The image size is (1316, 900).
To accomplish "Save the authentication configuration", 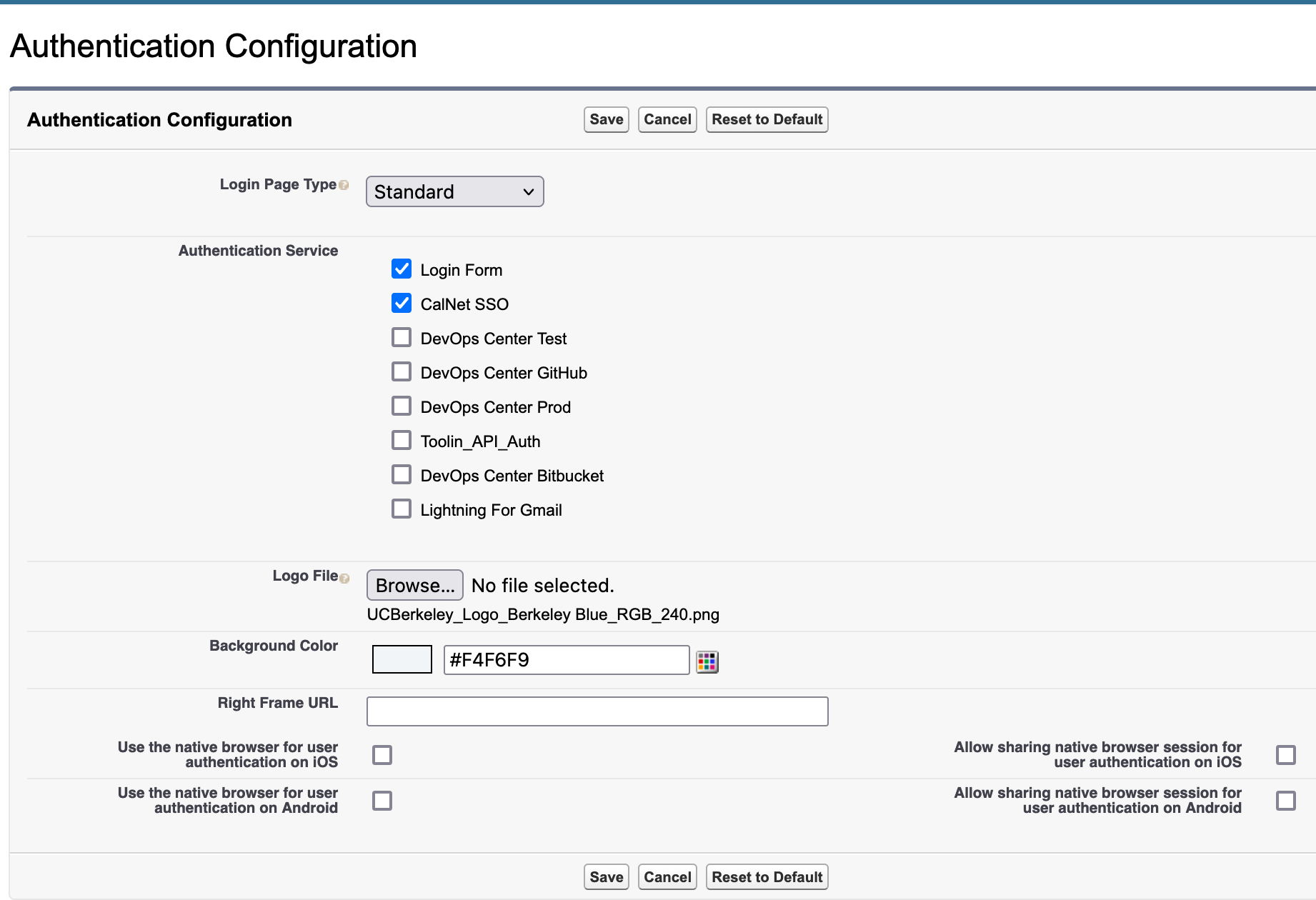I will (x=605, y=119).
